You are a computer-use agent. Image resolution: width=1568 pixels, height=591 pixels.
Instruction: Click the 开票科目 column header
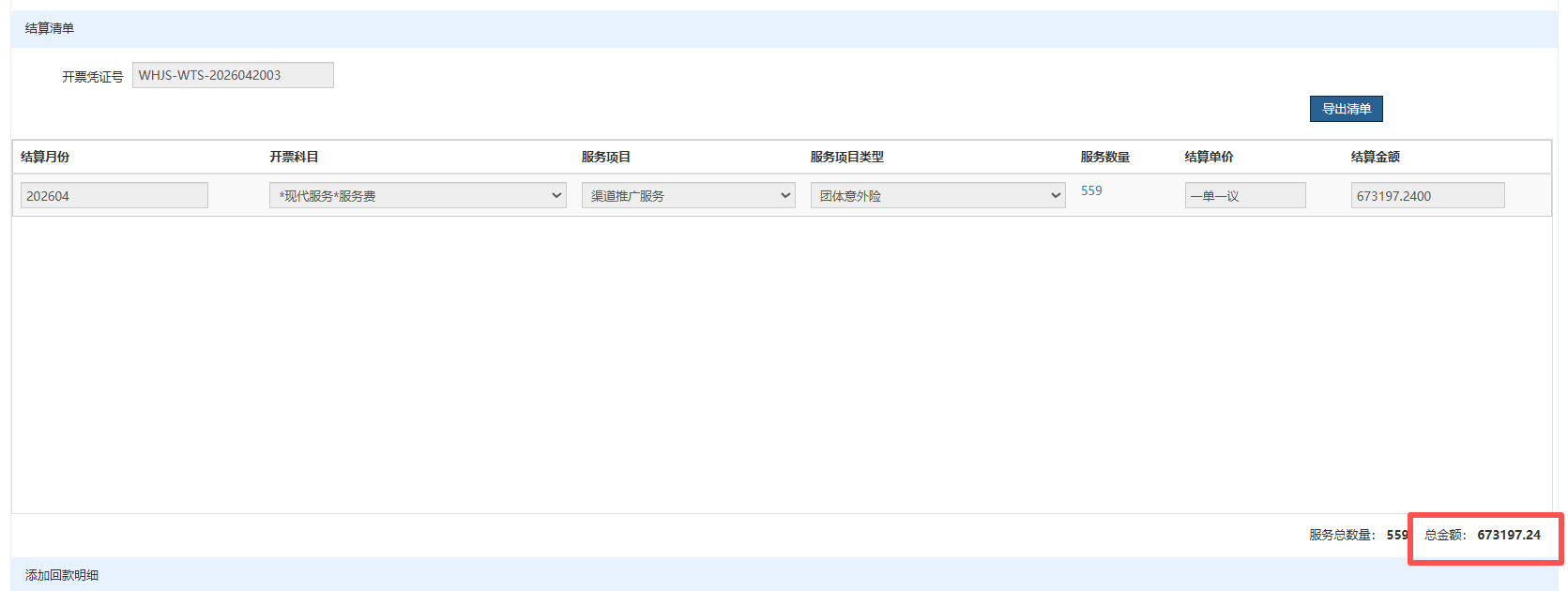[294, 157]
